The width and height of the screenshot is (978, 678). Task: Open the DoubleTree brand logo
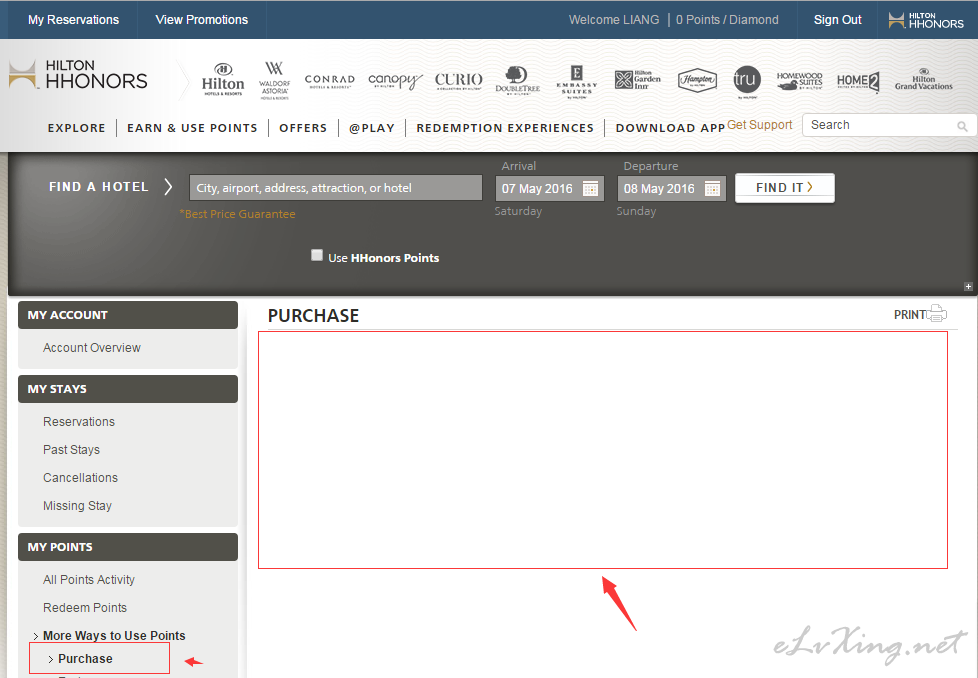pyautogui.click(x=517, y=80)
